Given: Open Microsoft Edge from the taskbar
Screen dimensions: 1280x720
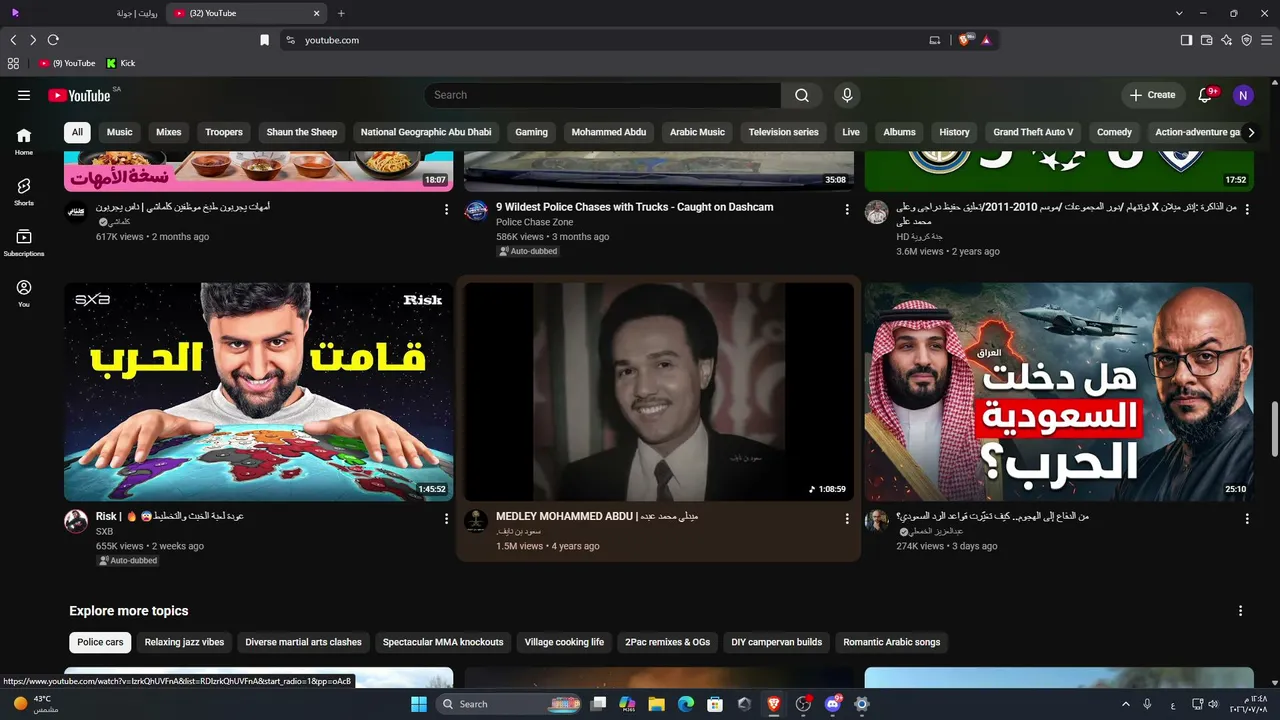Looking at the screenshot, I should [686, 704].
